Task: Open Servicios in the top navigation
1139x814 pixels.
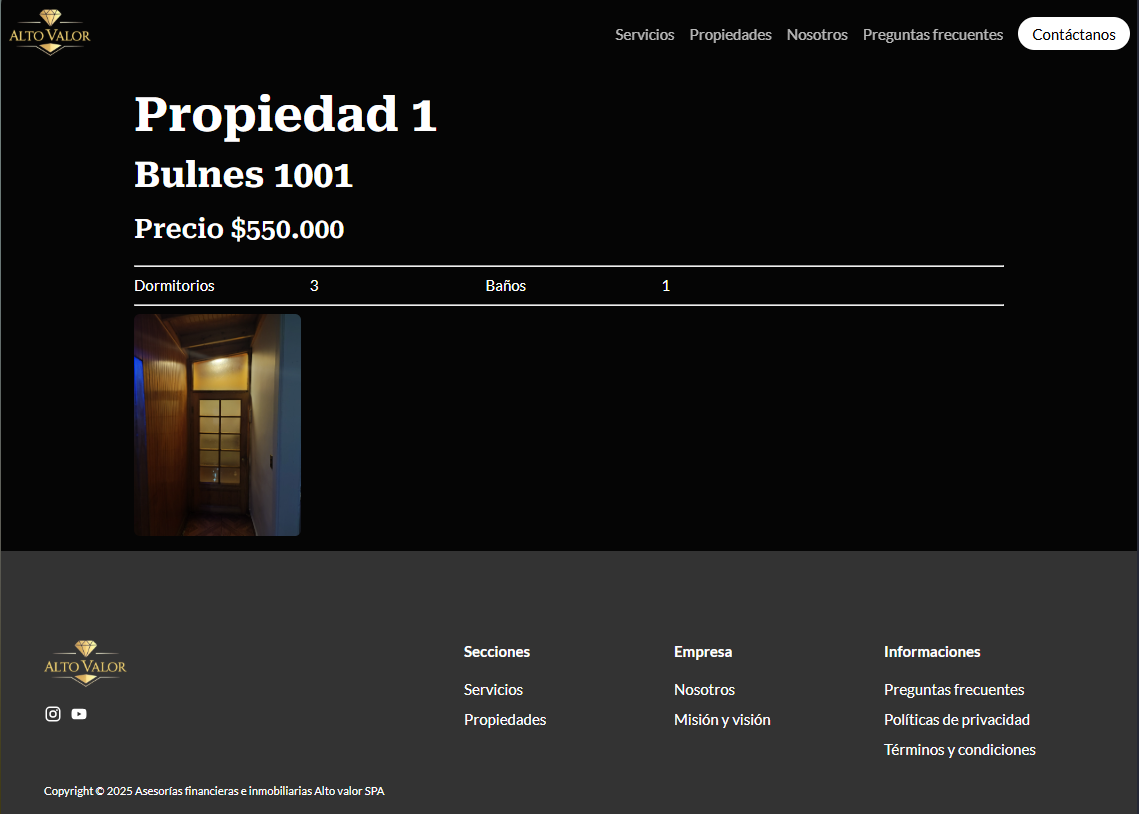Action: tap(644, 34)
